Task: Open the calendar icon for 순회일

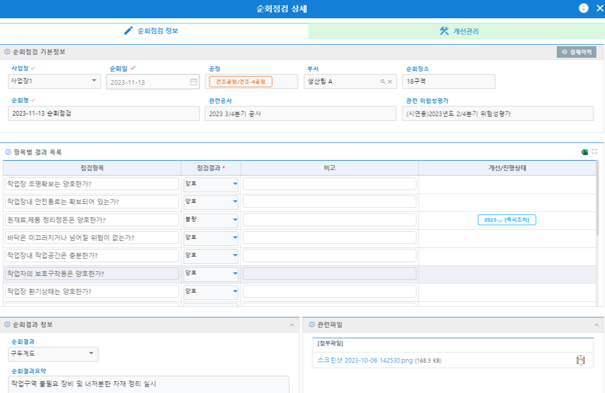Action: click(x=194, y=82)
